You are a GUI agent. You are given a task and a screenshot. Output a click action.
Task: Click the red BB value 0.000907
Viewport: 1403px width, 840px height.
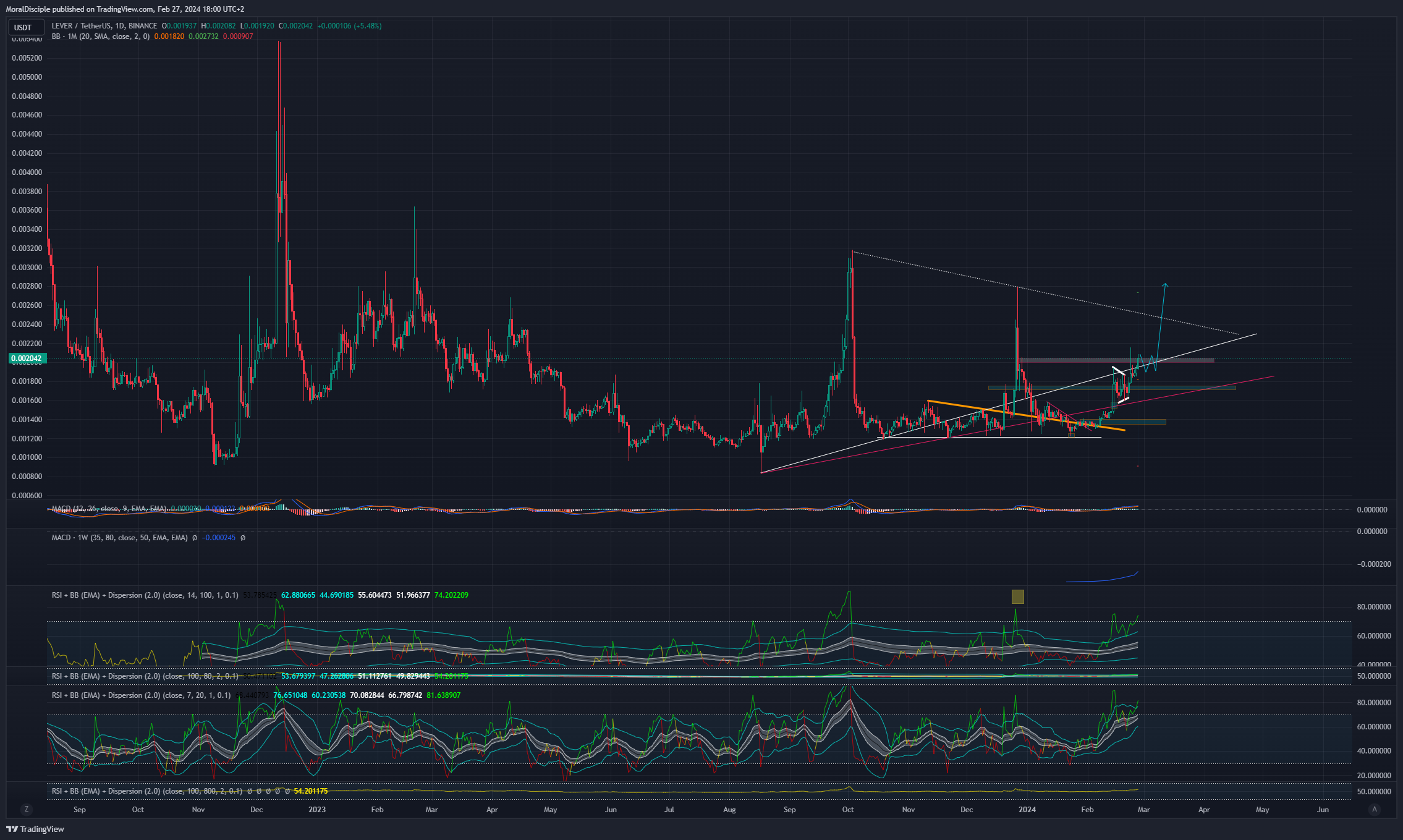(238, 36)
